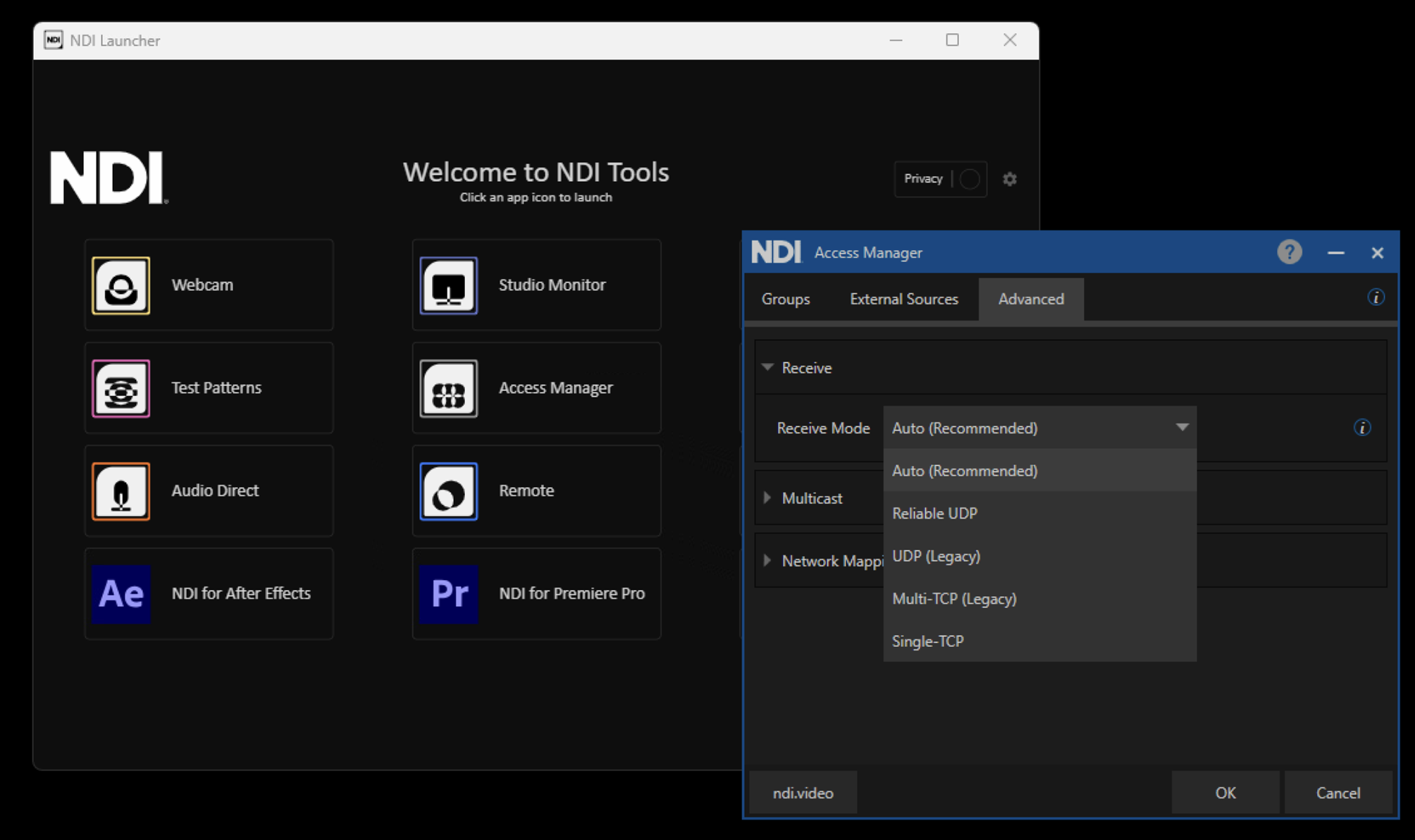Open launcher settings gear icon
Screen dimensions: 1415x840
(1010, 179)
